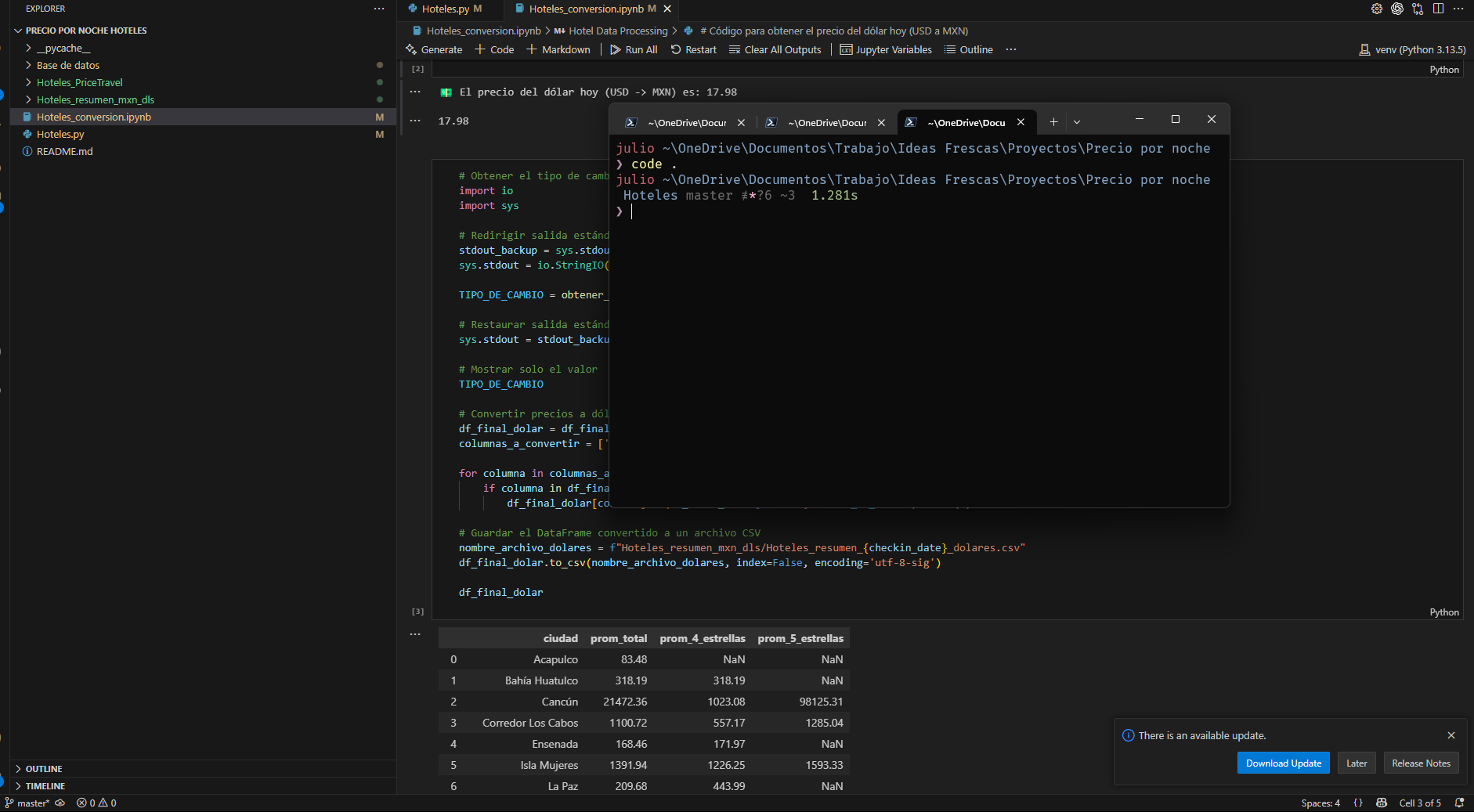
Task: Select the first terminal tab
Action: 678,122
